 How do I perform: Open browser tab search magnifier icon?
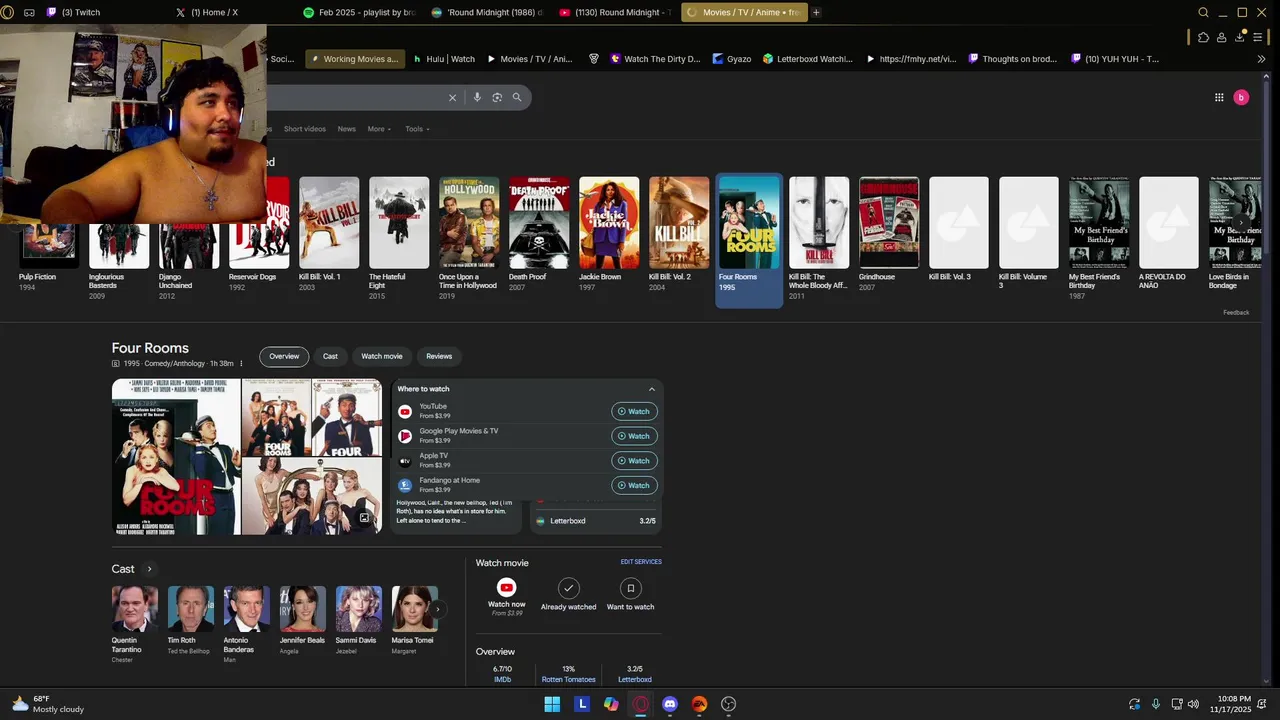pos(1204,12)
